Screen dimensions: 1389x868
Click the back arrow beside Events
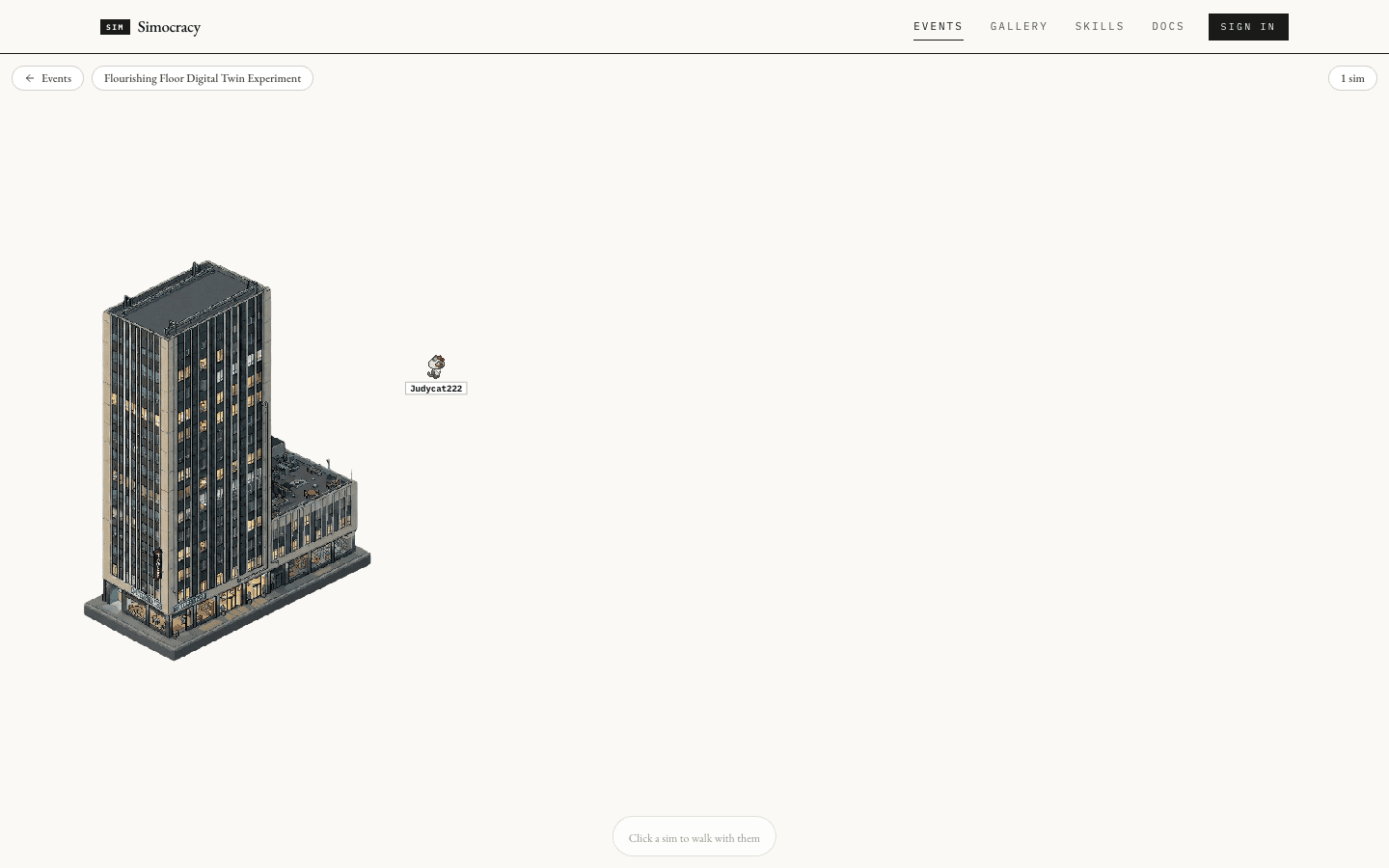click(x=30, y=78)
